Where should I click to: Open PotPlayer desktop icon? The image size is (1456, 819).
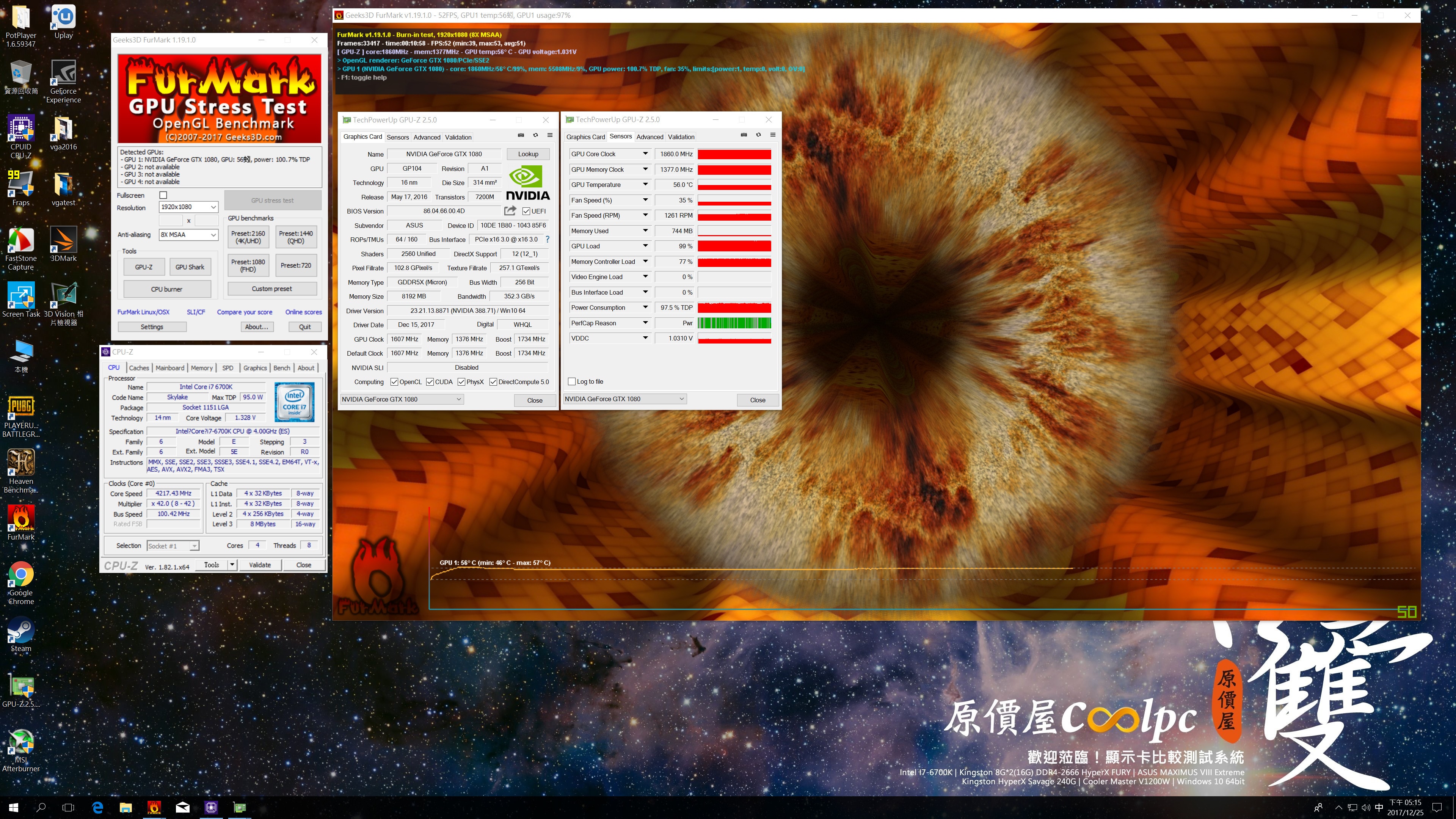[x=21, y=26]
